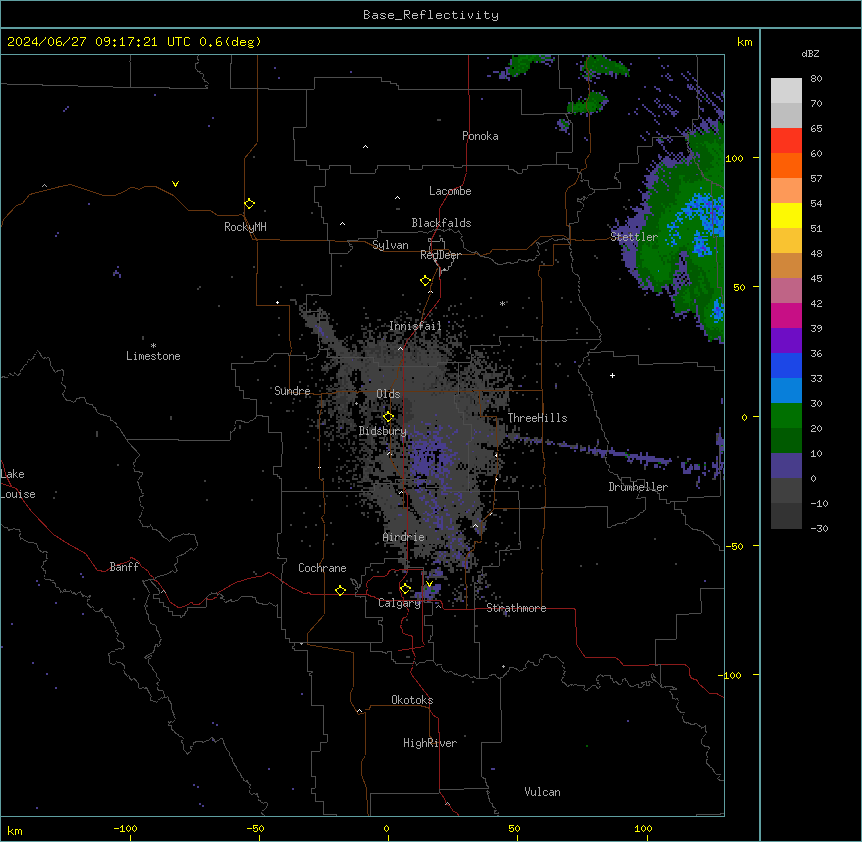Pick the purple swatch between 39 and 36
The image size is (862, 842).
(x=786, y=341)
